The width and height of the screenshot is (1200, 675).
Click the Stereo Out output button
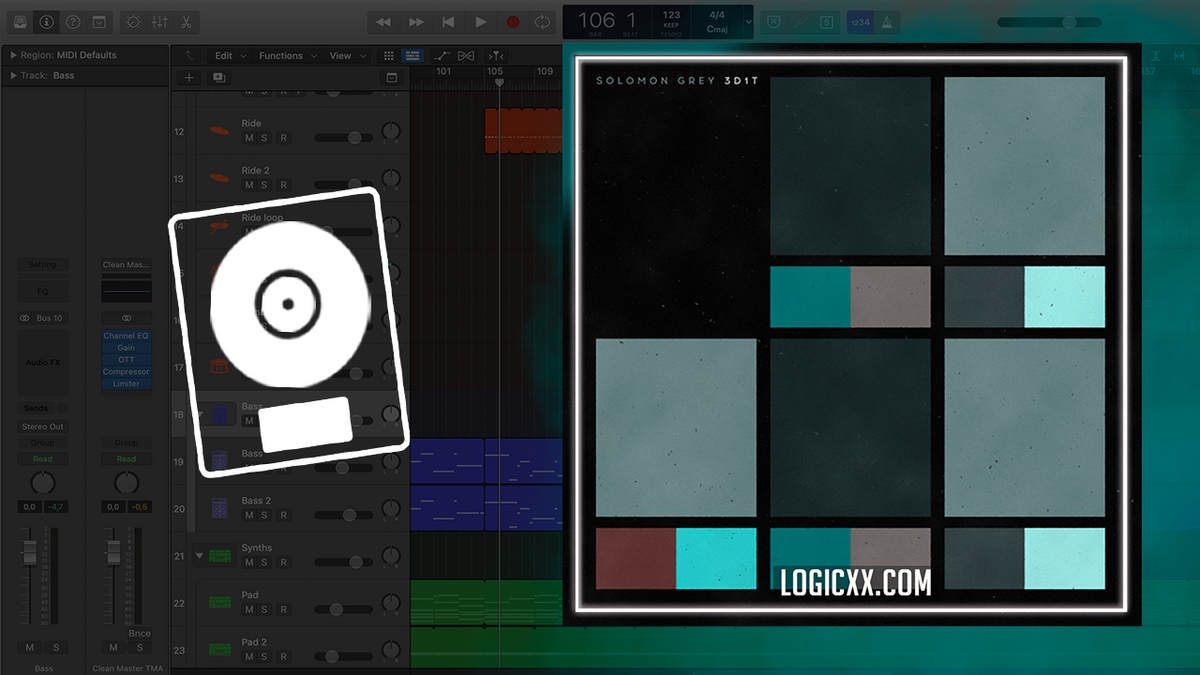pos(42,425)
